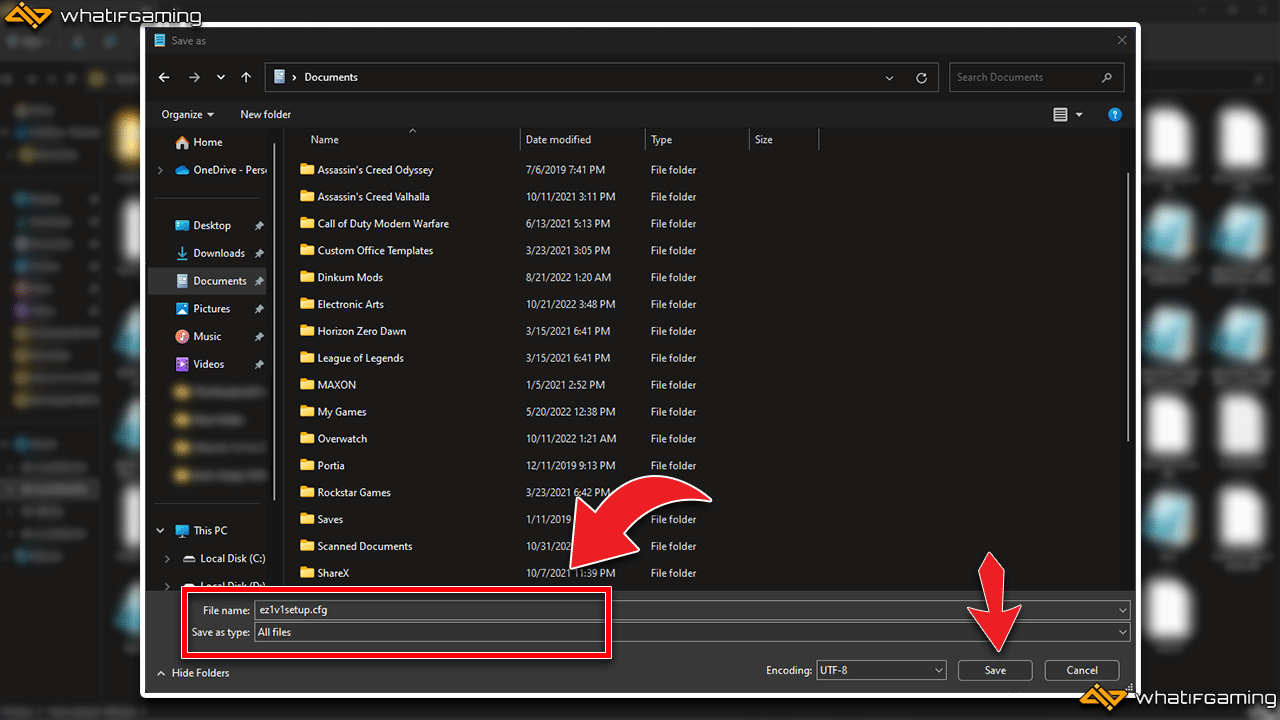Select Call of Duty Modern Warfare folder

coord(383,224)
